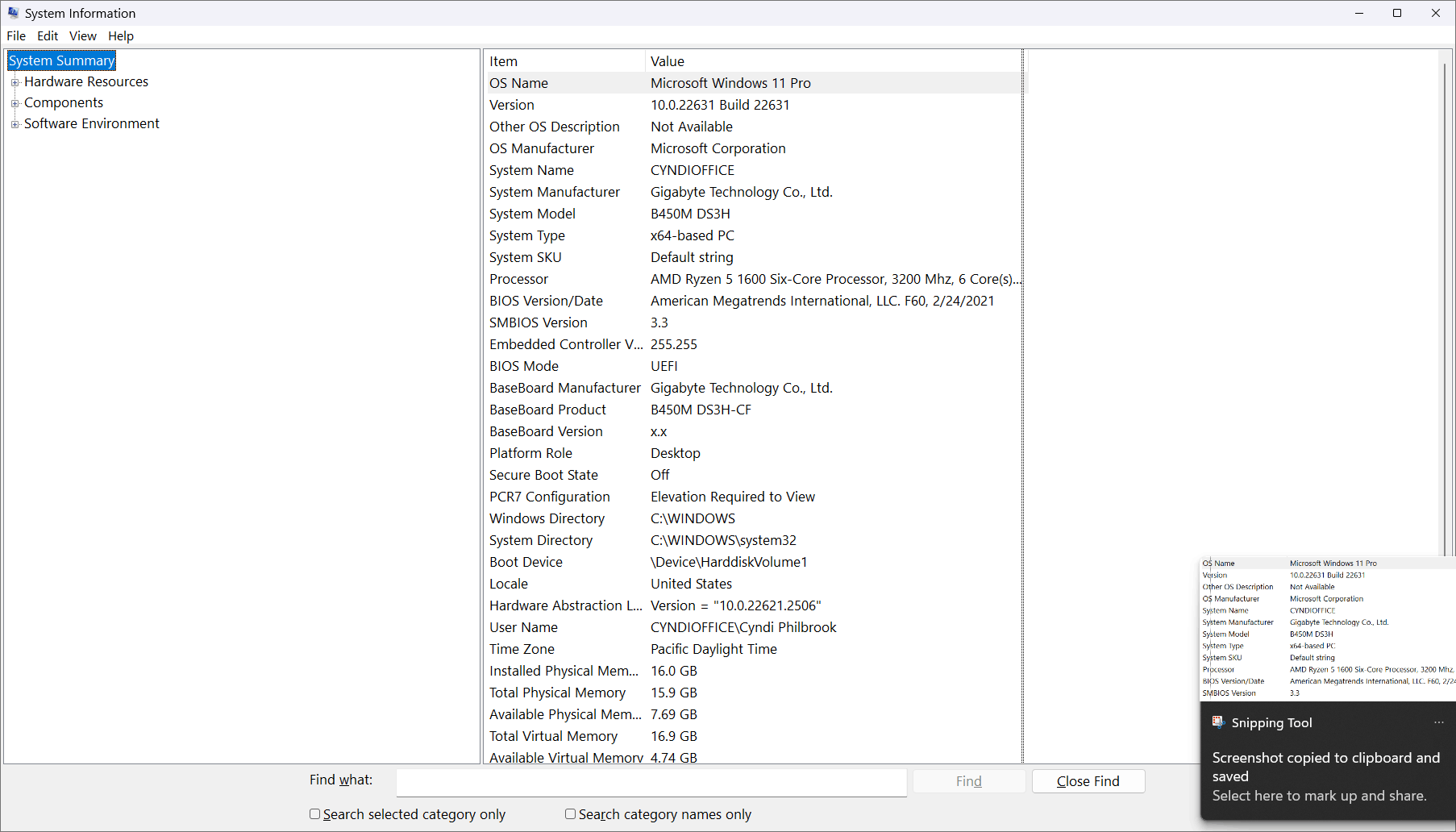
Task: Click the CYNDIOFFICE system name value
Action: [693, 170]
